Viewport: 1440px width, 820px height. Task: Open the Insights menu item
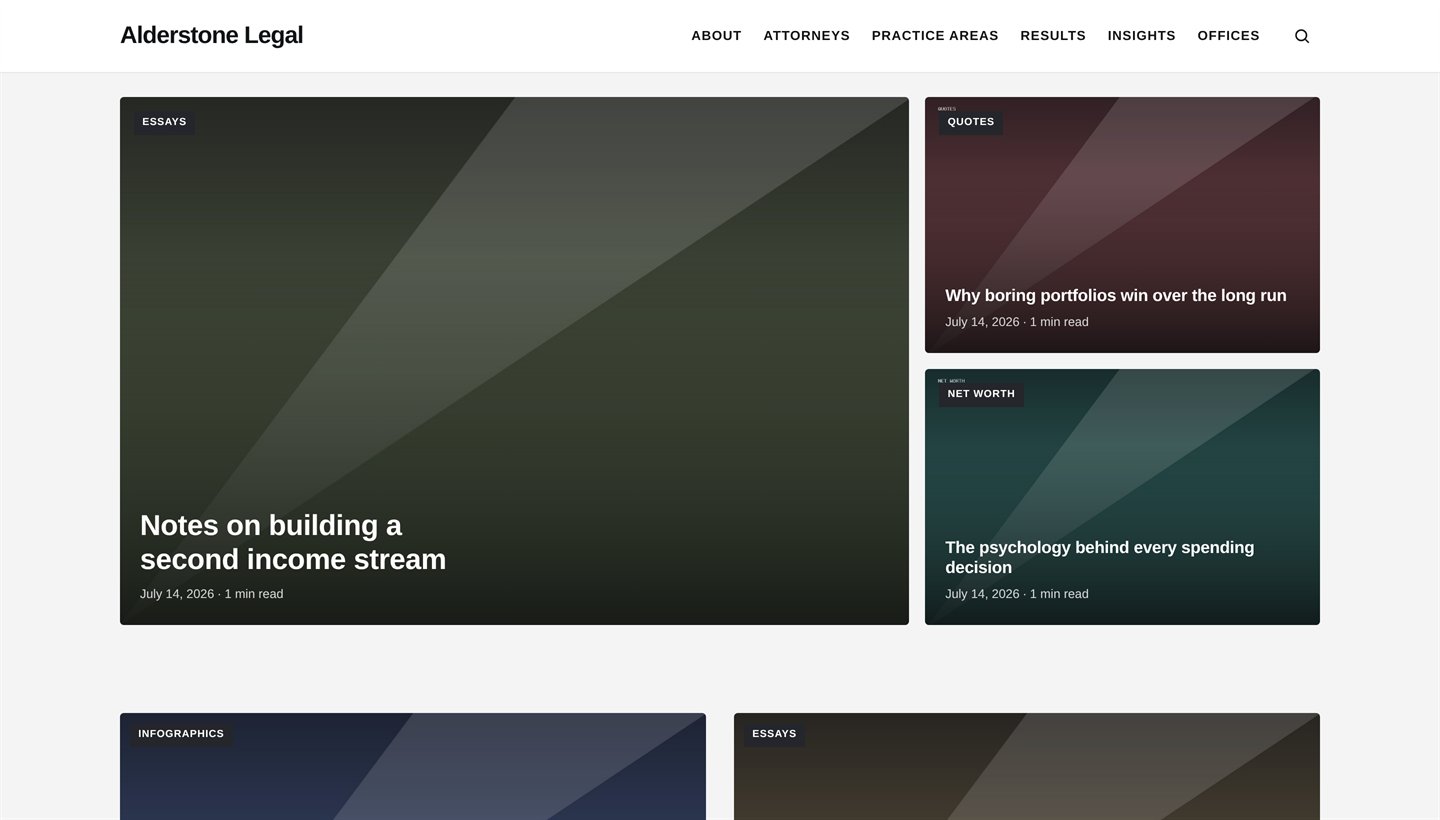tap(1141, 36)
